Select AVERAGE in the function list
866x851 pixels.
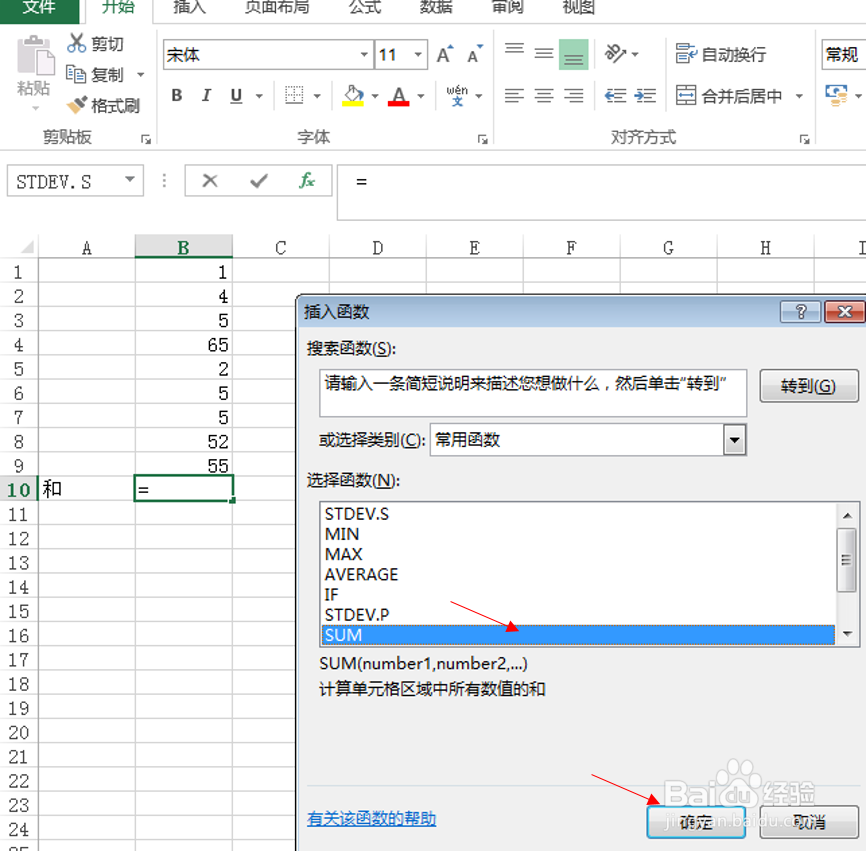[x=363, y=574]
